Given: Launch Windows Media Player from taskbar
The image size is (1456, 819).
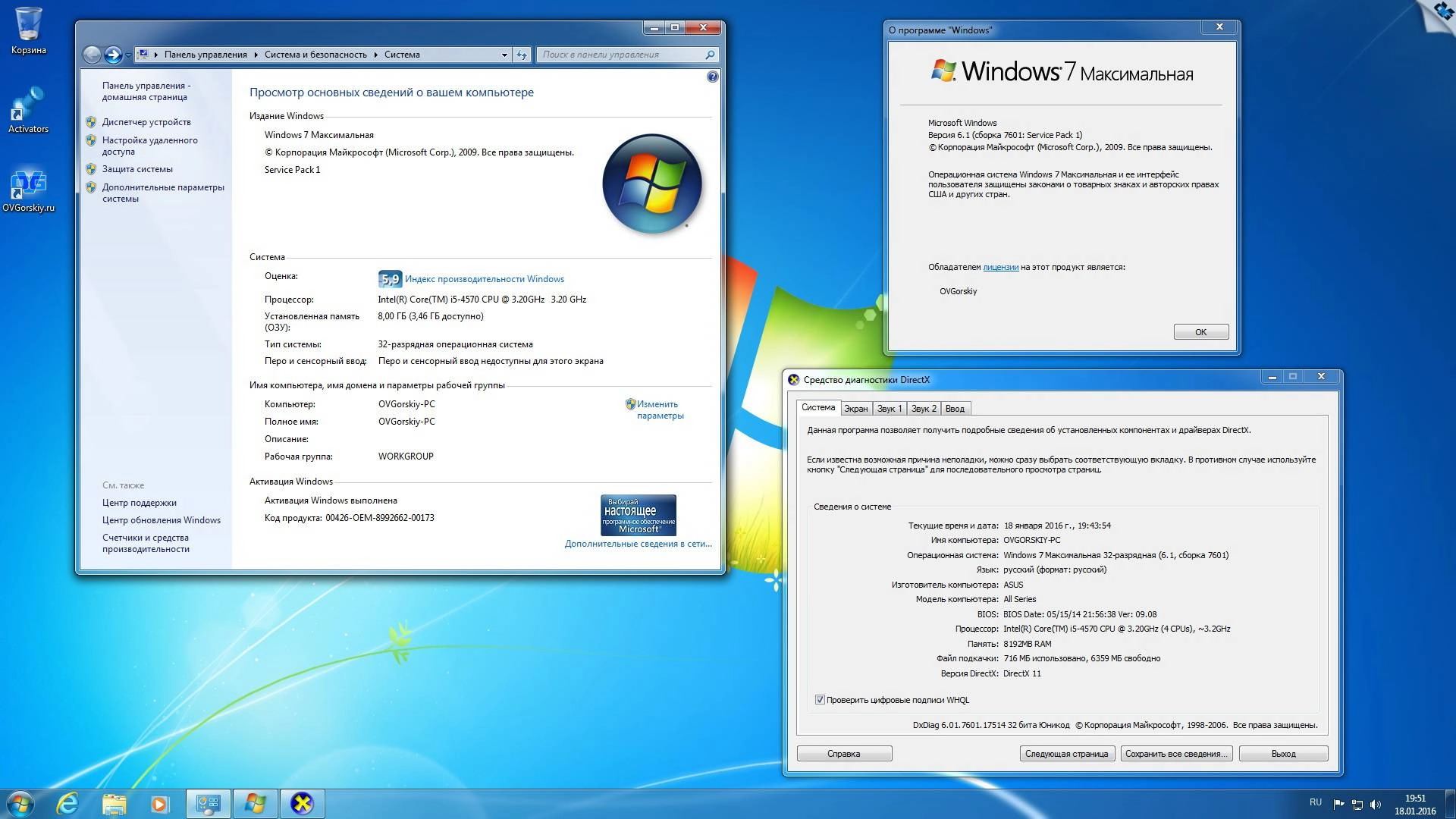Looking at the screenshot, I should click(x=159, y=804).
